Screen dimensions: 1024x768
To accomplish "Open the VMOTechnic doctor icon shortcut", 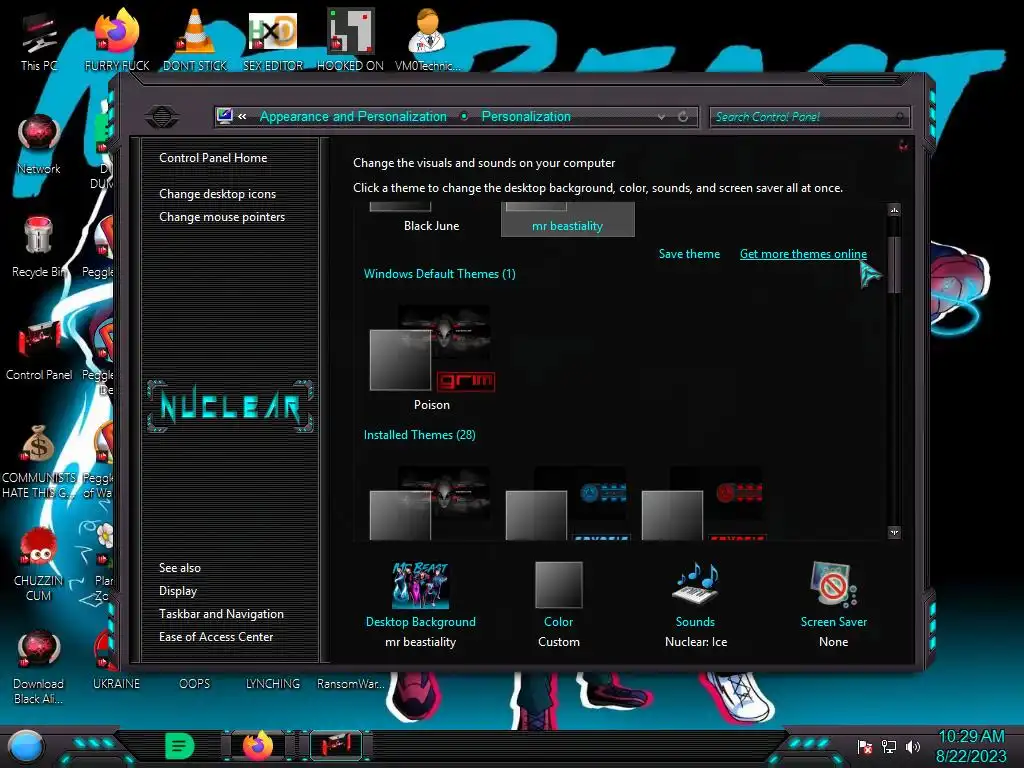I will [x=428, y=40].
